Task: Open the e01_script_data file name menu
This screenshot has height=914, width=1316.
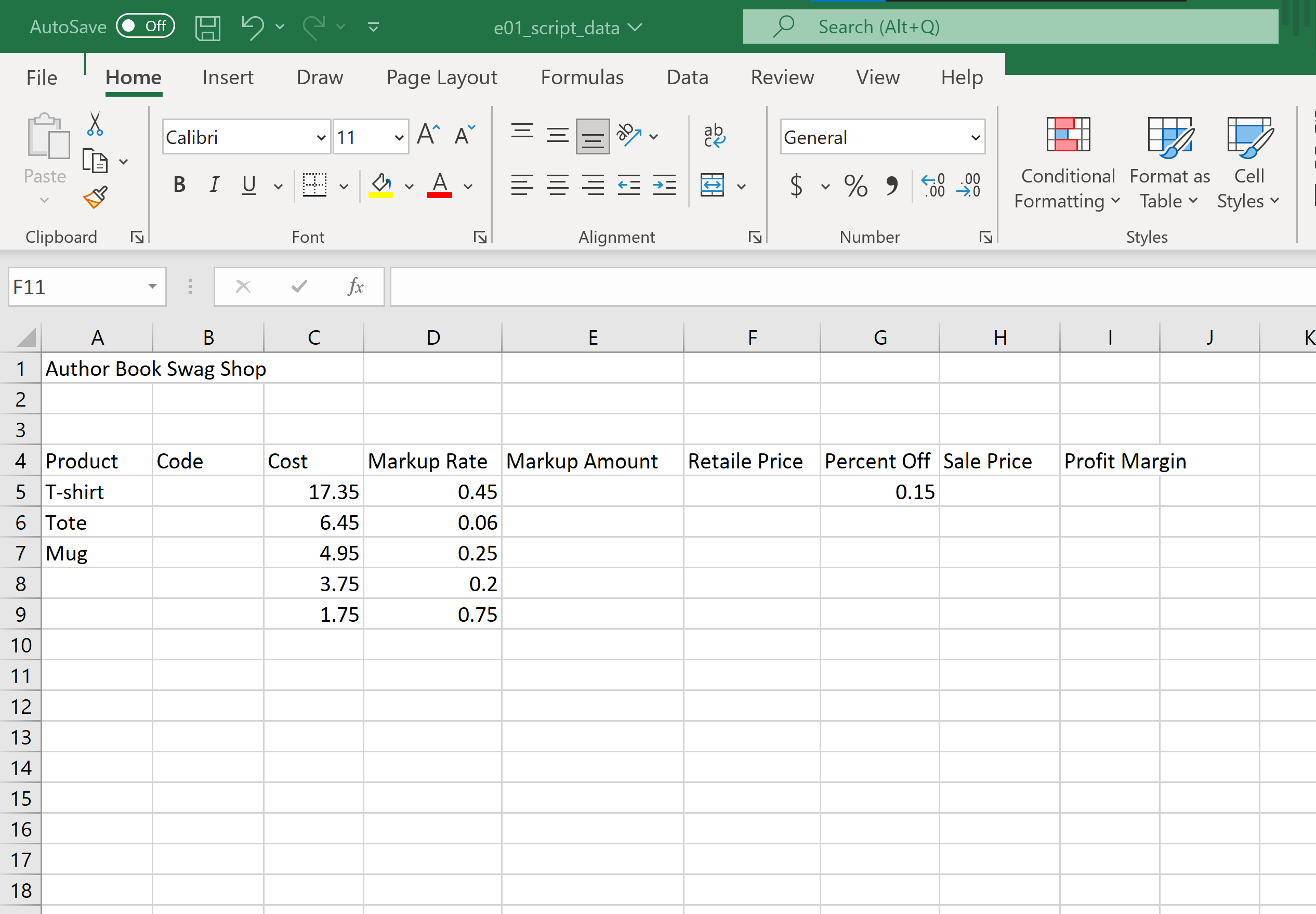Action: click(568, 28)
